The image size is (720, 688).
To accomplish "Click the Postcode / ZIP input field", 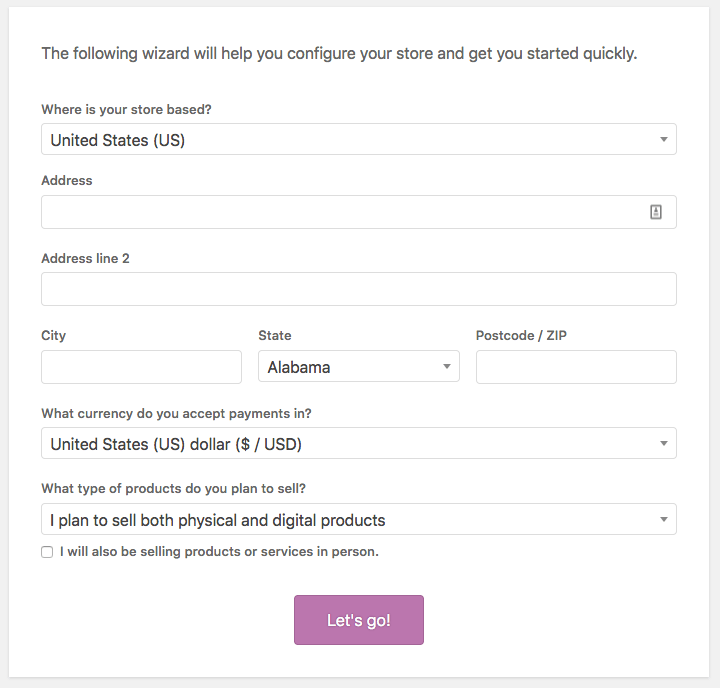I will pyautogui.click(x=576, y=367).
